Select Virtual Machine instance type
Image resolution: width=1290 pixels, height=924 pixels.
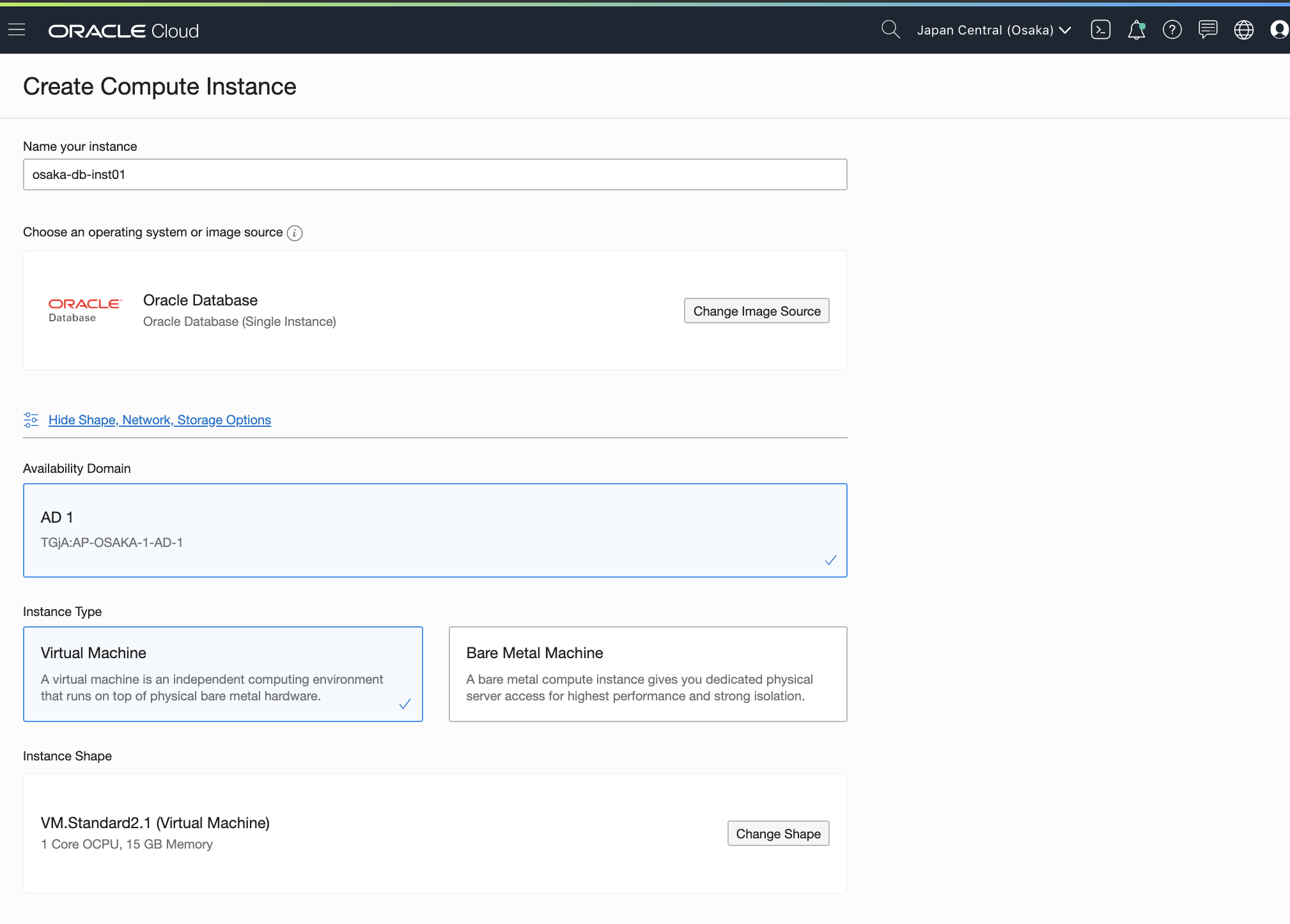coord(223,674)
